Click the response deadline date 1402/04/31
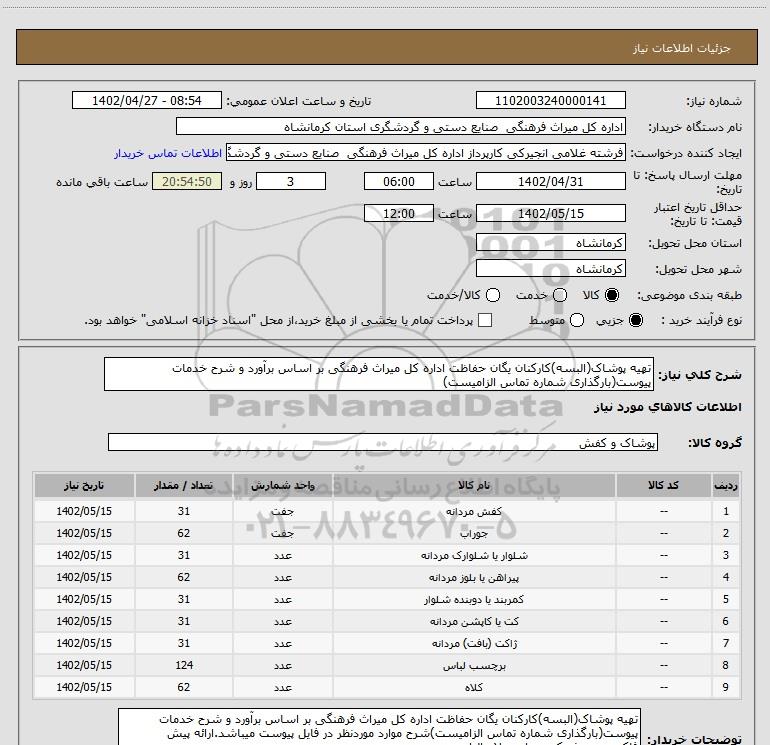770x745 pixels. (550, 182)
